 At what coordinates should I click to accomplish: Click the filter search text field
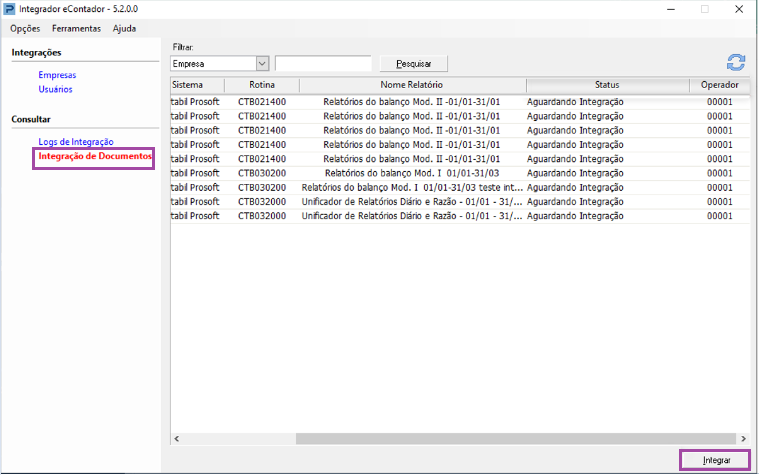[323, 63]
